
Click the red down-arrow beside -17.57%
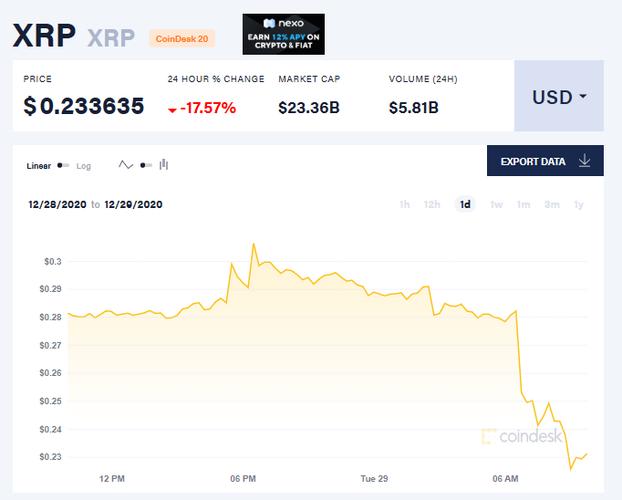[172, 110]
